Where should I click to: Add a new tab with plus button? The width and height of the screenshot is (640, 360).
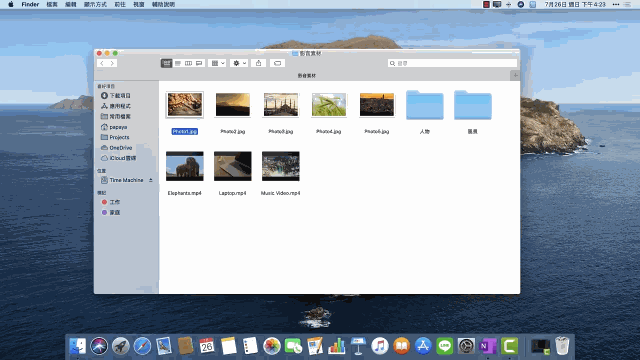pyautogui.click(x=515, y=76)
